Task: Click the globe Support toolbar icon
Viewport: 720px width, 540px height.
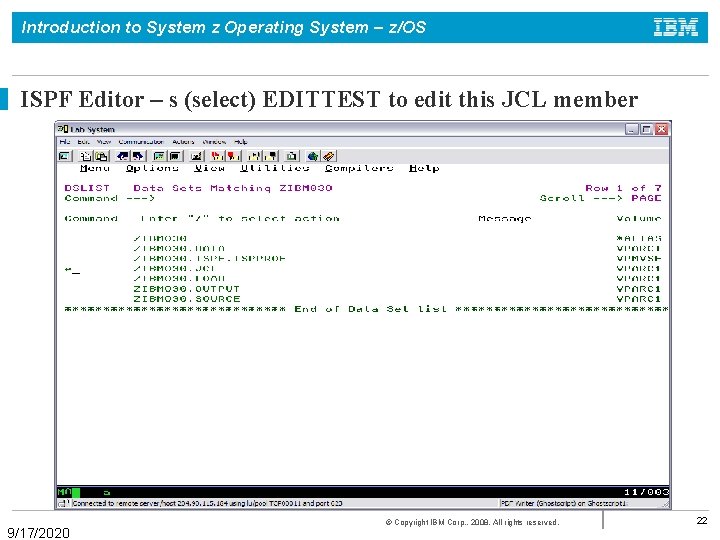Action: coord(313,156)
